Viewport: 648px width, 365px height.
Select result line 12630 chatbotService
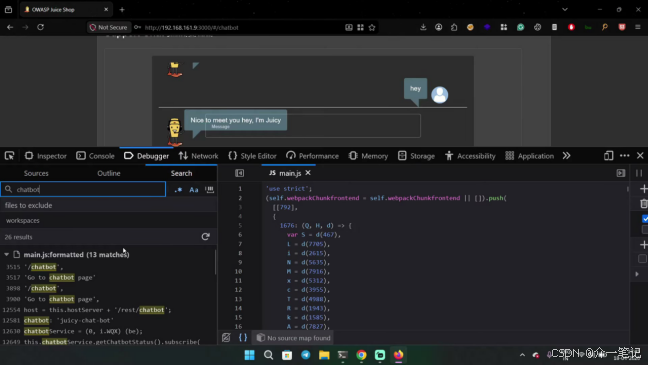(x=72, y=331)
